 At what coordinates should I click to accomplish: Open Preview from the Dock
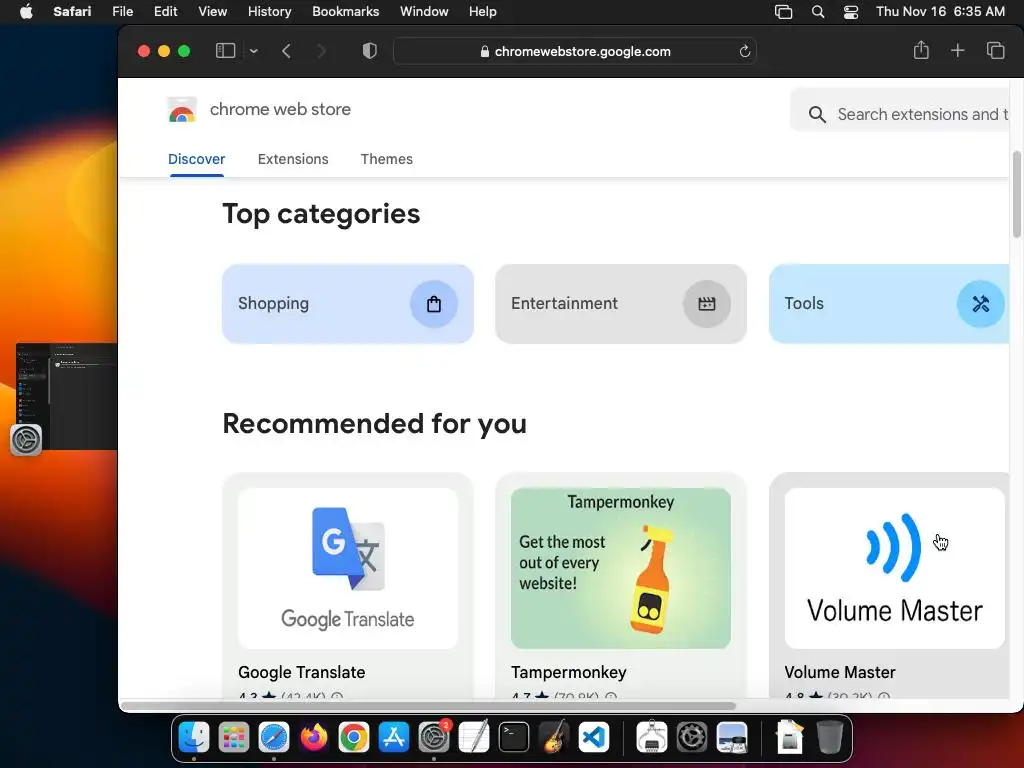tap(731, 737)
